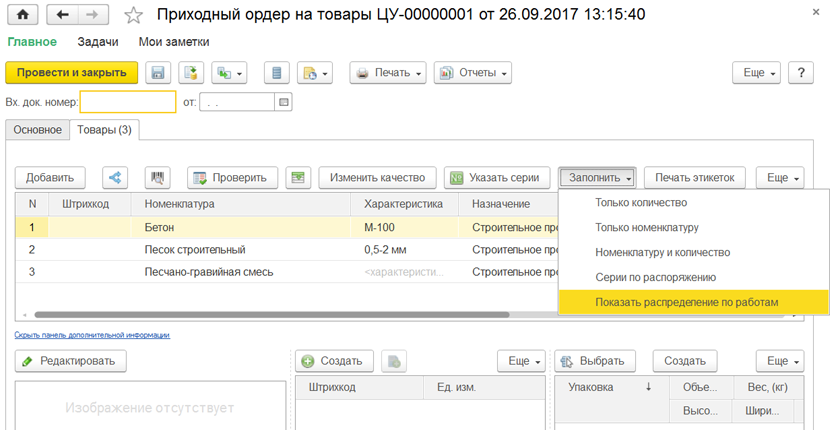The width and height of the screenshot is (830, 430).
Task: Click Создать button in packaging panel
Action: tap(685, 361)
